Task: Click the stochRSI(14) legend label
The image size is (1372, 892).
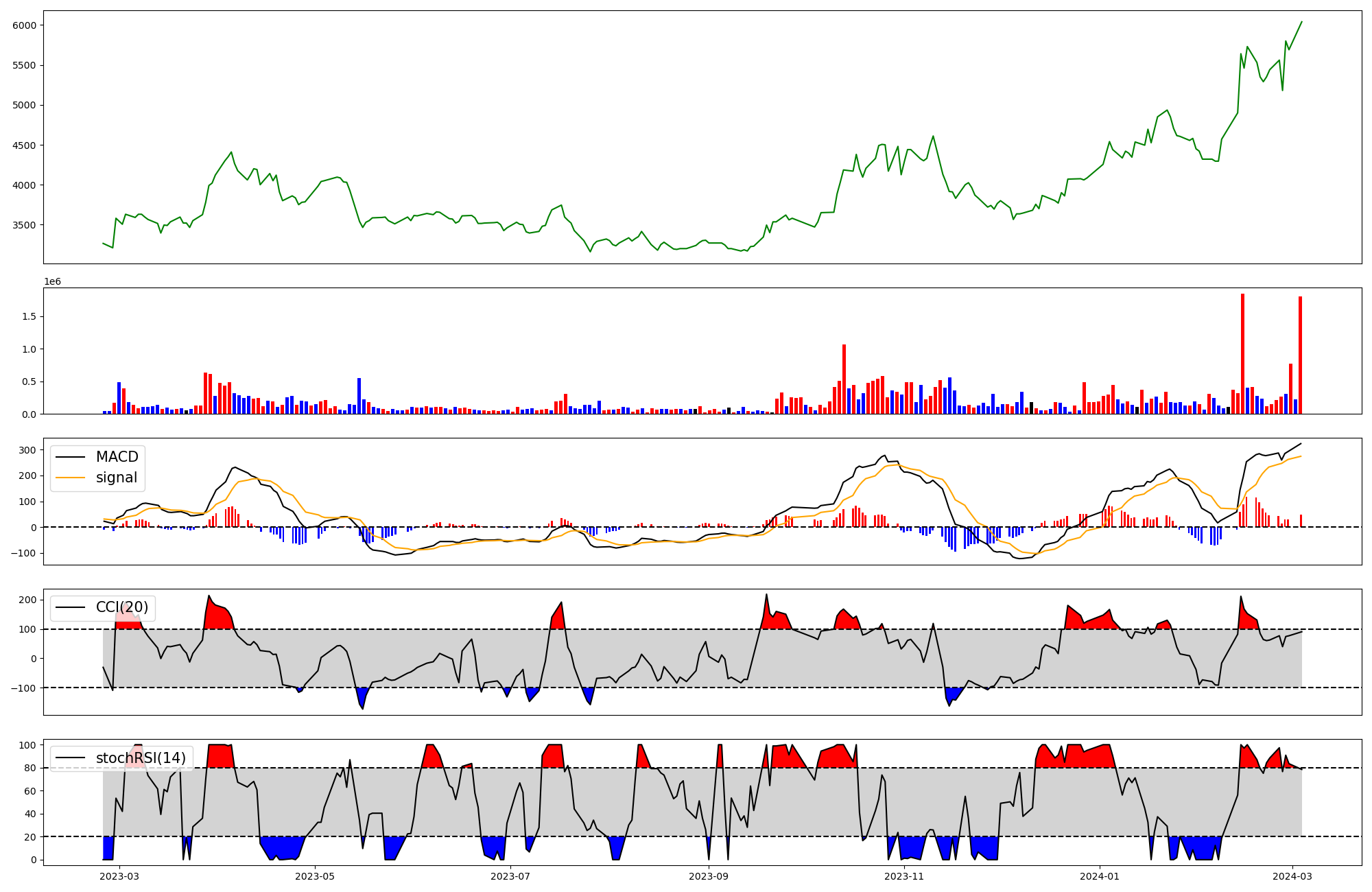Action: [141, 758]
